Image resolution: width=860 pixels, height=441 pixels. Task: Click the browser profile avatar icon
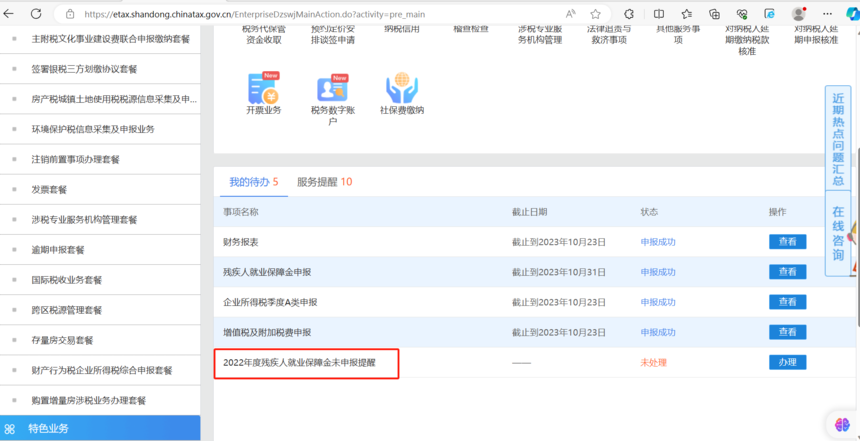tap(798, 14)
